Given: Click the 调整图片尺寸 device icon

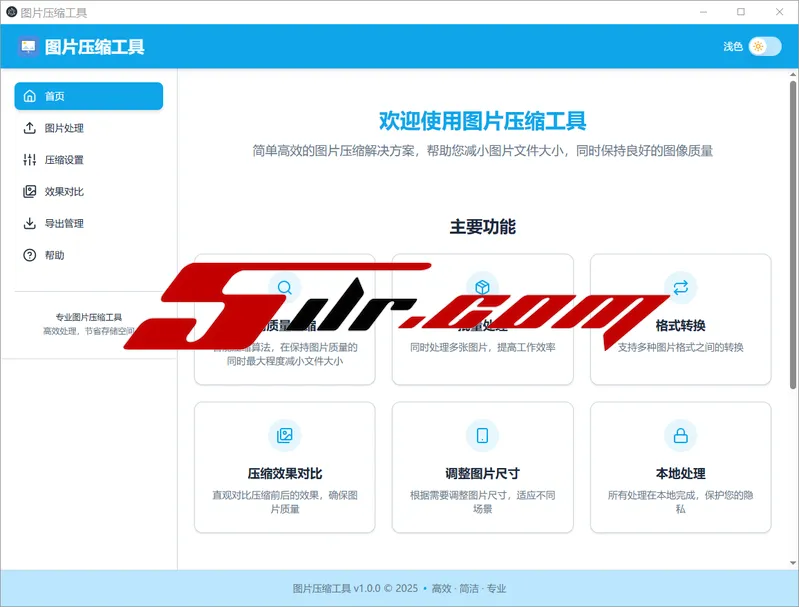Looking at the screenshot, I should click(x=482, y=435).
